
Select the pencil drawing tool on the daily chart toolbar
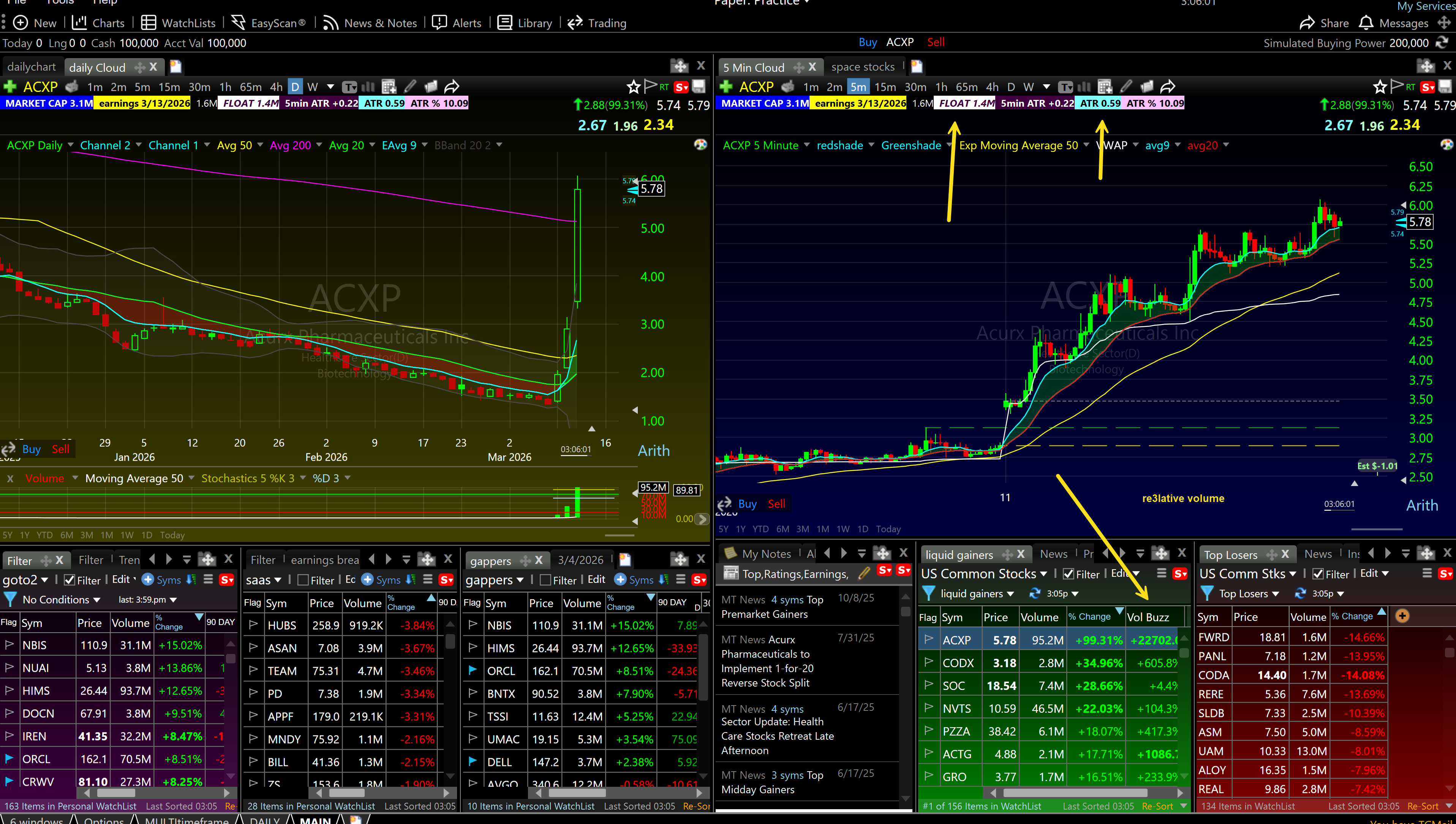(x=409, y=86)
